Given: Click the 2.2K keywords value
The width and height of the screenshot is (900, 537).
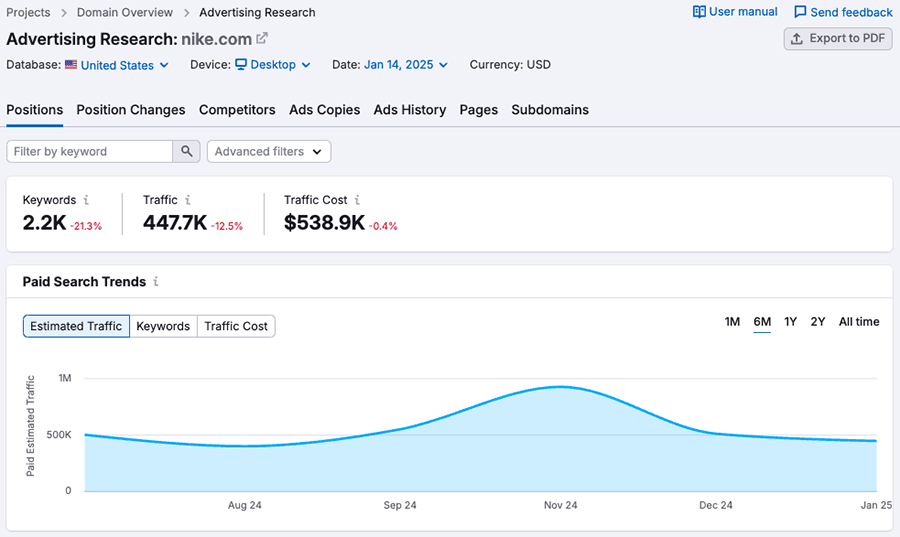Looking at the screenshot, I should point(44,223).
